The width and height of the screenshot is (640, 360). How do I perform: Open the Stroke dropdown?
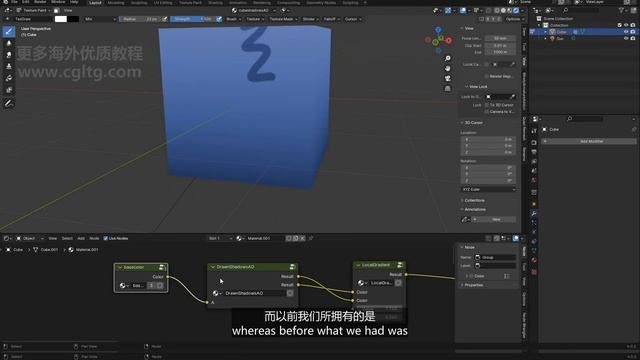(311, 19)
